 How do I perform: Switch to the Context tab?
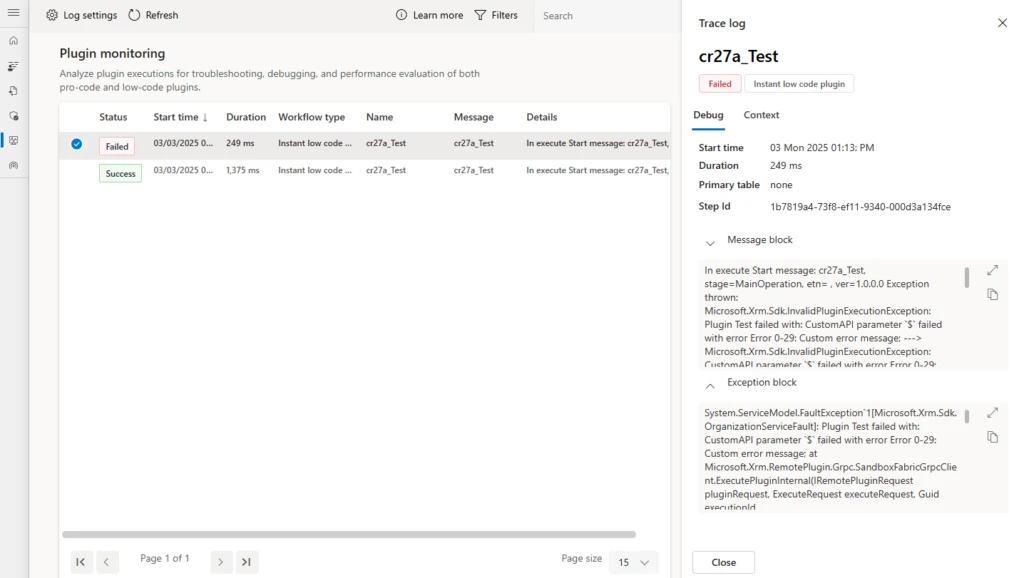761,115
